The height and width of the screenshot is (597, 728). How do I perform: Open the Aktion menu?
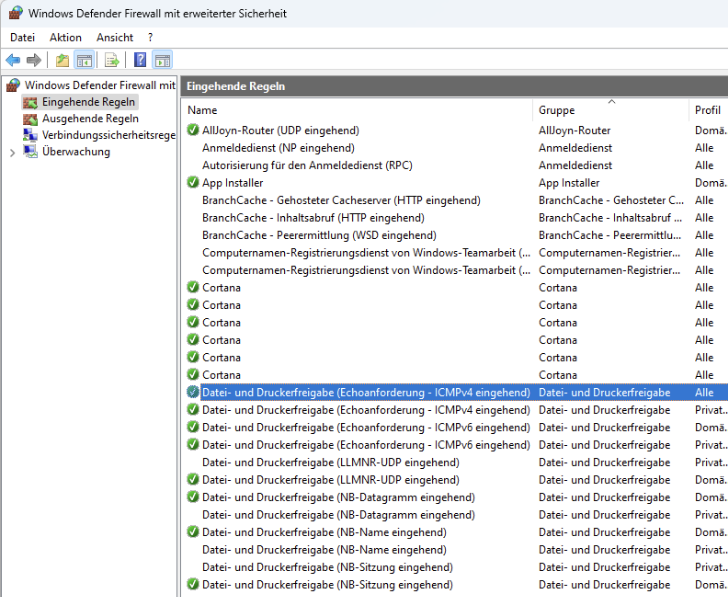click(x=65, y=38)
